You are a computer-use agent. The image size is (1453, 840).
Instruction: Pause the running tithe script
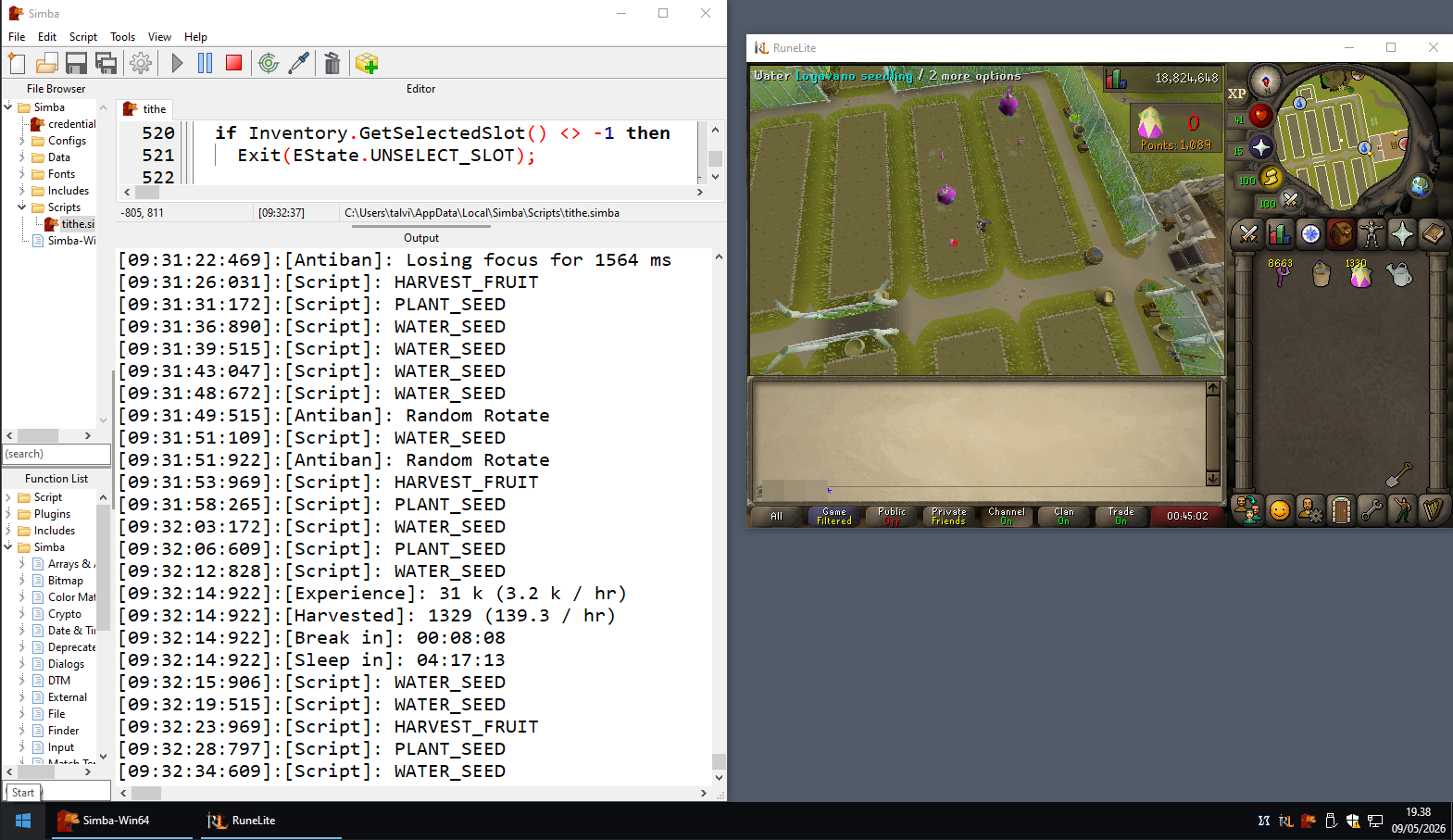[206, 63]
